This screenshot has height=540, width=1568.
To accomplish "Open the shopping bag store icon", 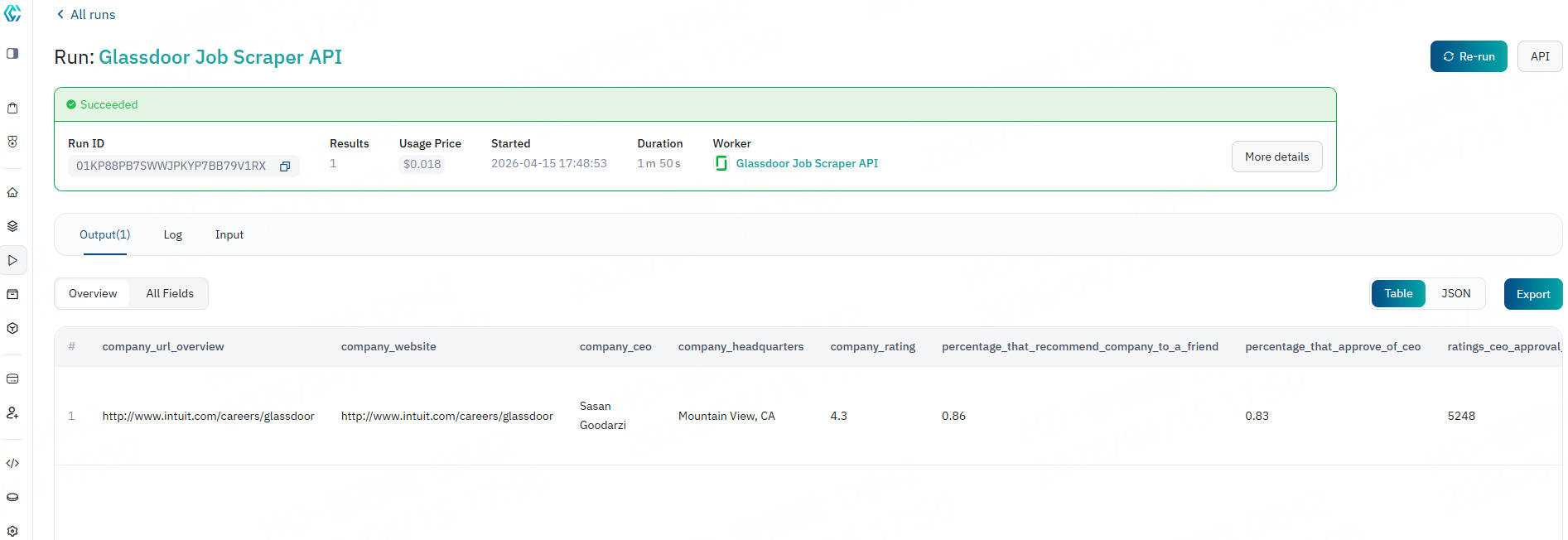I will coord(12,108).
